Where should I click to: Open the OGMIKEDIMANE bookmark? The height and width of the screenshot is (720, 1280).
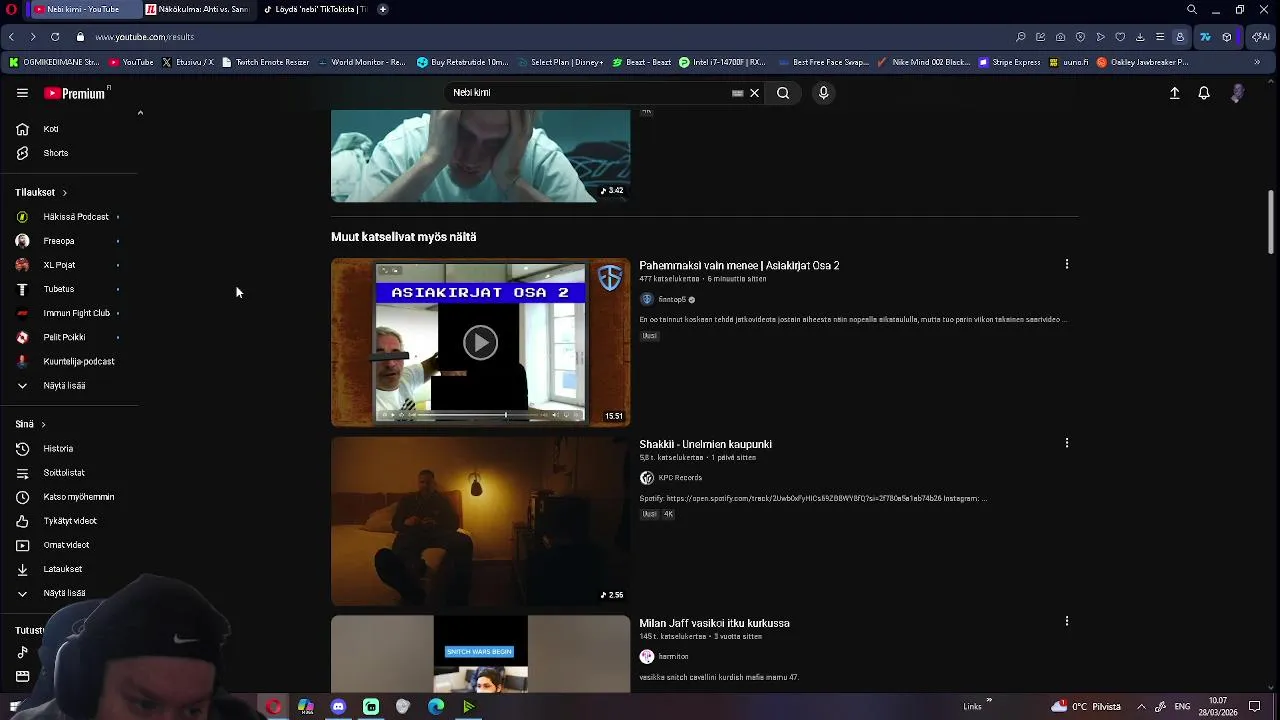pos(55,62)
